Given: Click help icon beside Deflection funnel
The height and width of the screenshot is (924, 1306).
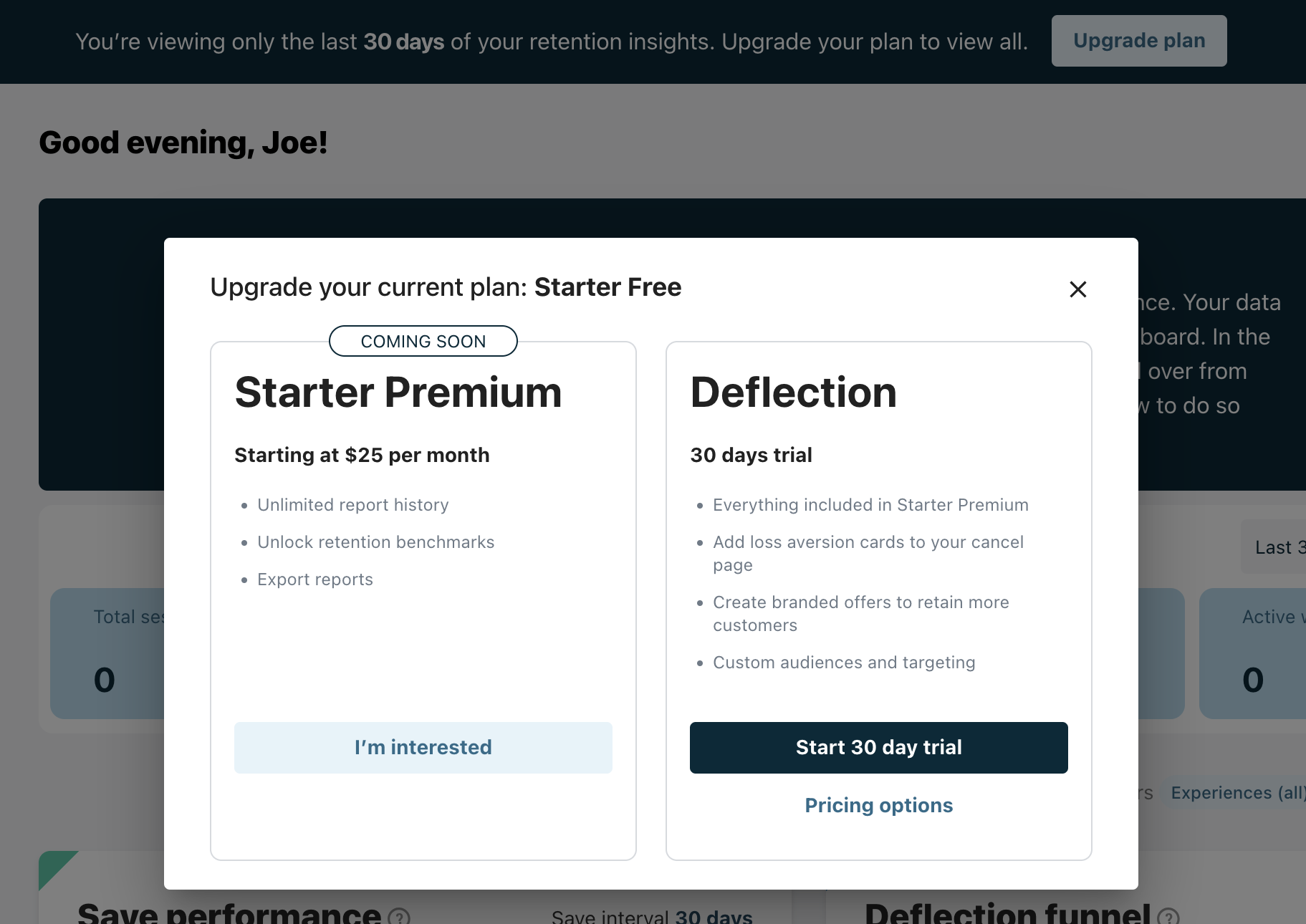Looking at the screenshot, I should click(x=1168, y=916).
